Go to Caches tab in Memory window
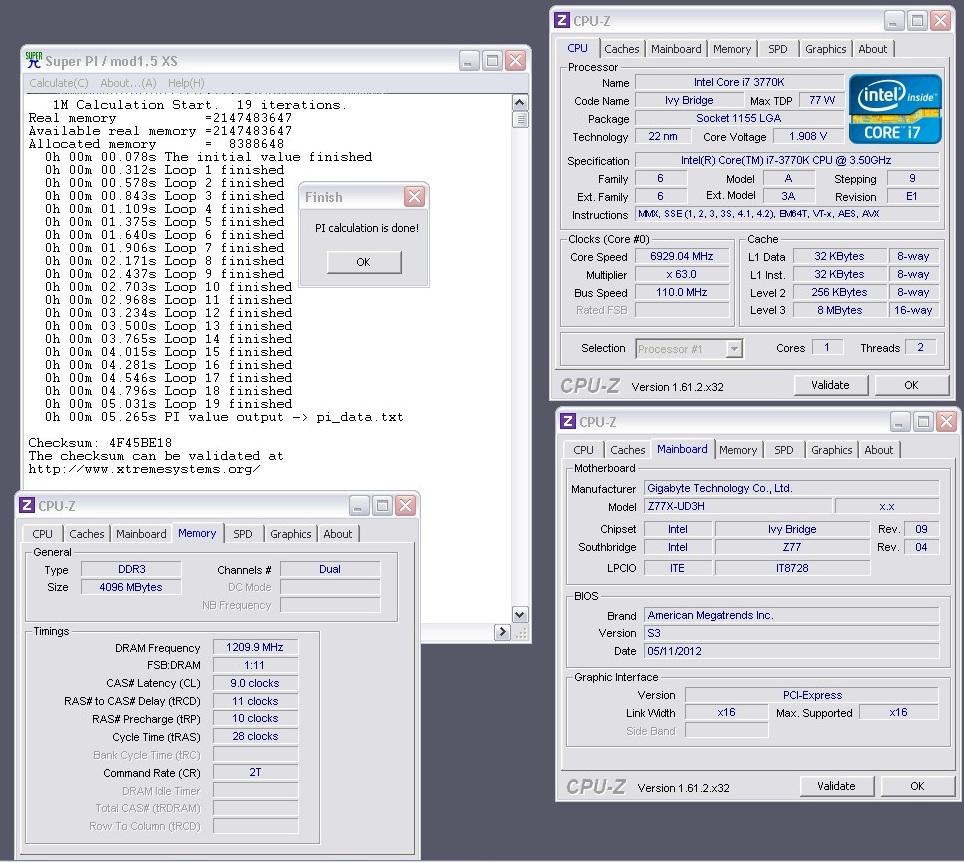Screen dimensions: 964x863 click(87, 534)
